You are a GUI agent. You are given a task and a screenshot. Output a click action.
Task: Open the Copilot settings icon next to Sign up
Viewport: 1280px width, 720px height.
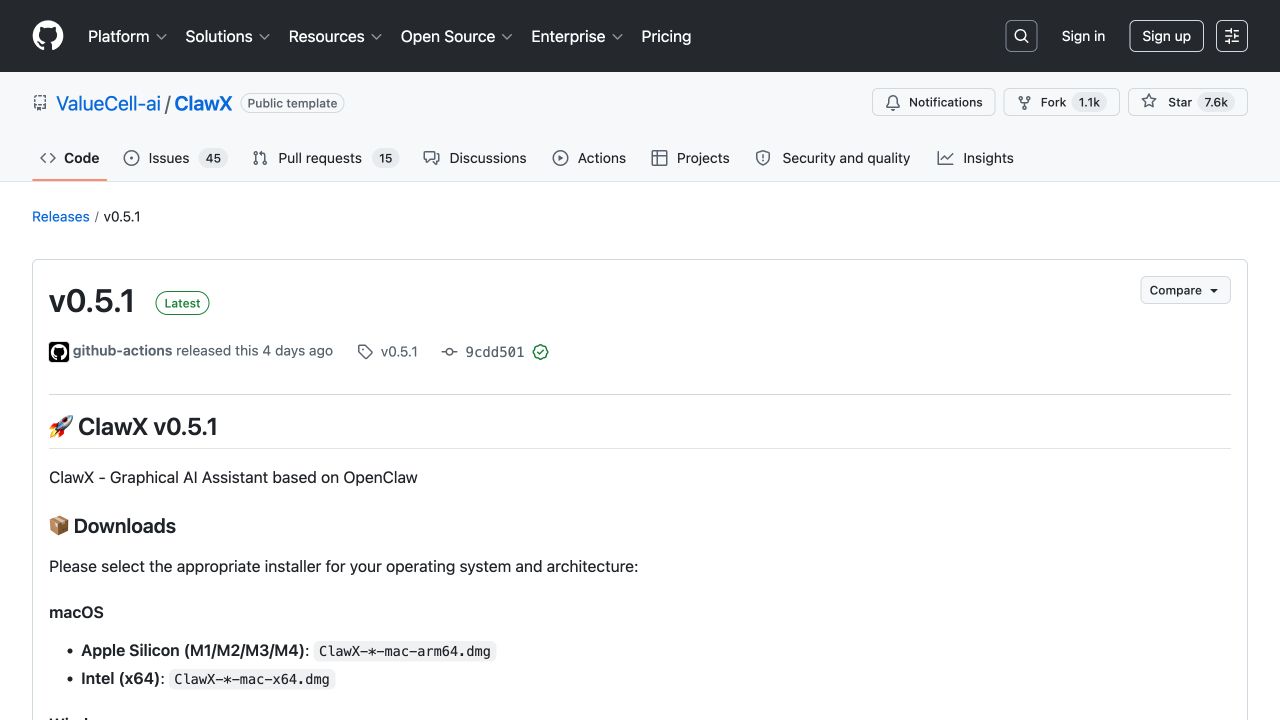click(x=1232, y=36)
